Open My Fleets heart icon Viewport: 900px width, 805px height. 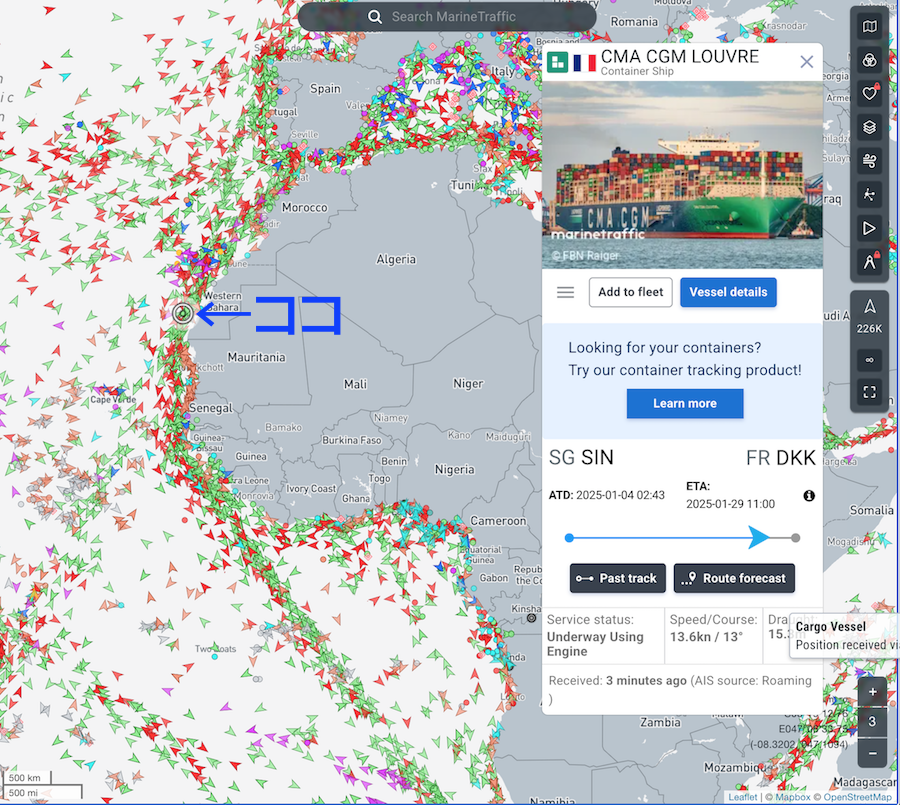pyautogui.click(x=870, y=94)
